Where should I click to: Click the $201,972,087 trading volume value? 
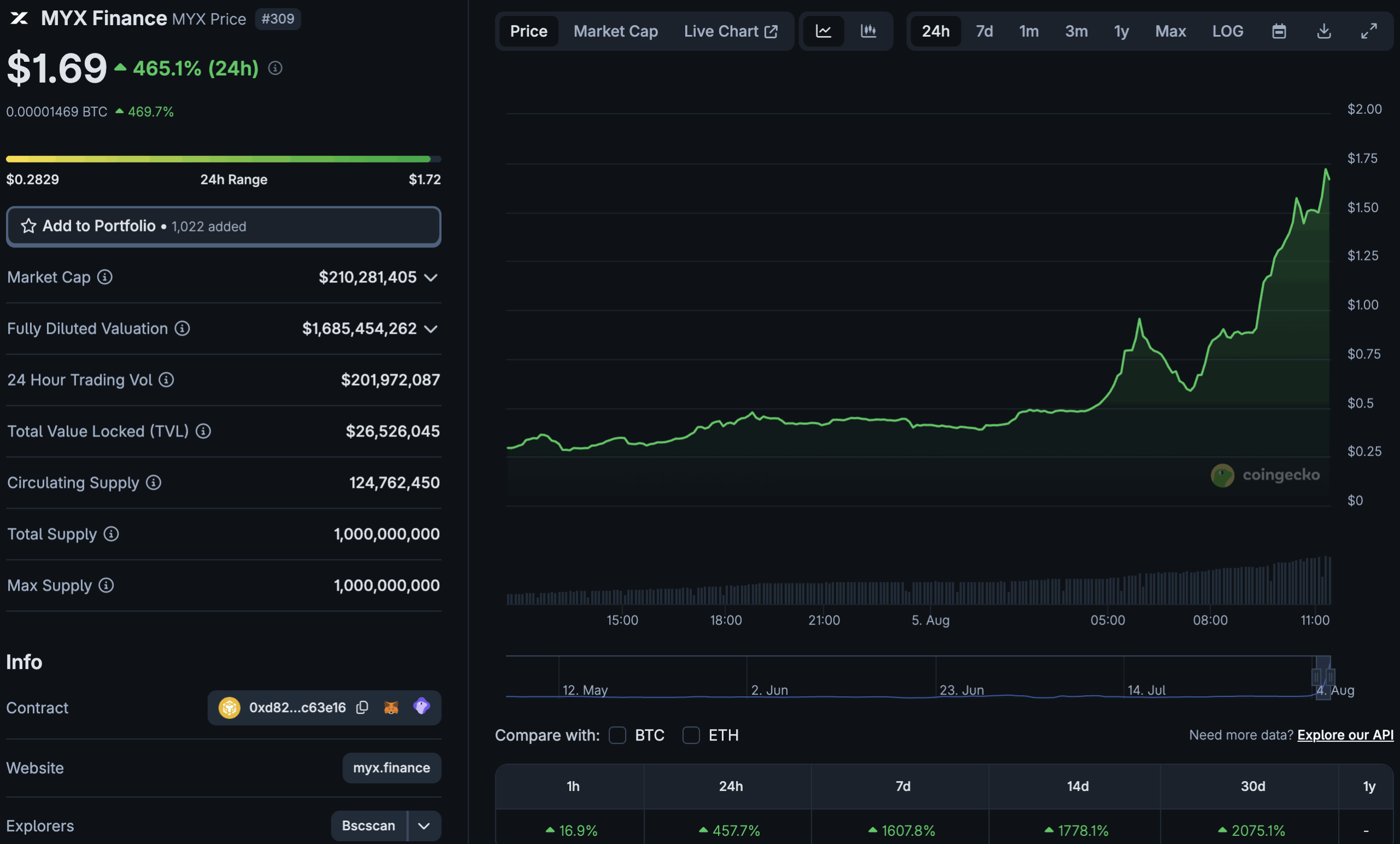click(390, 380)
